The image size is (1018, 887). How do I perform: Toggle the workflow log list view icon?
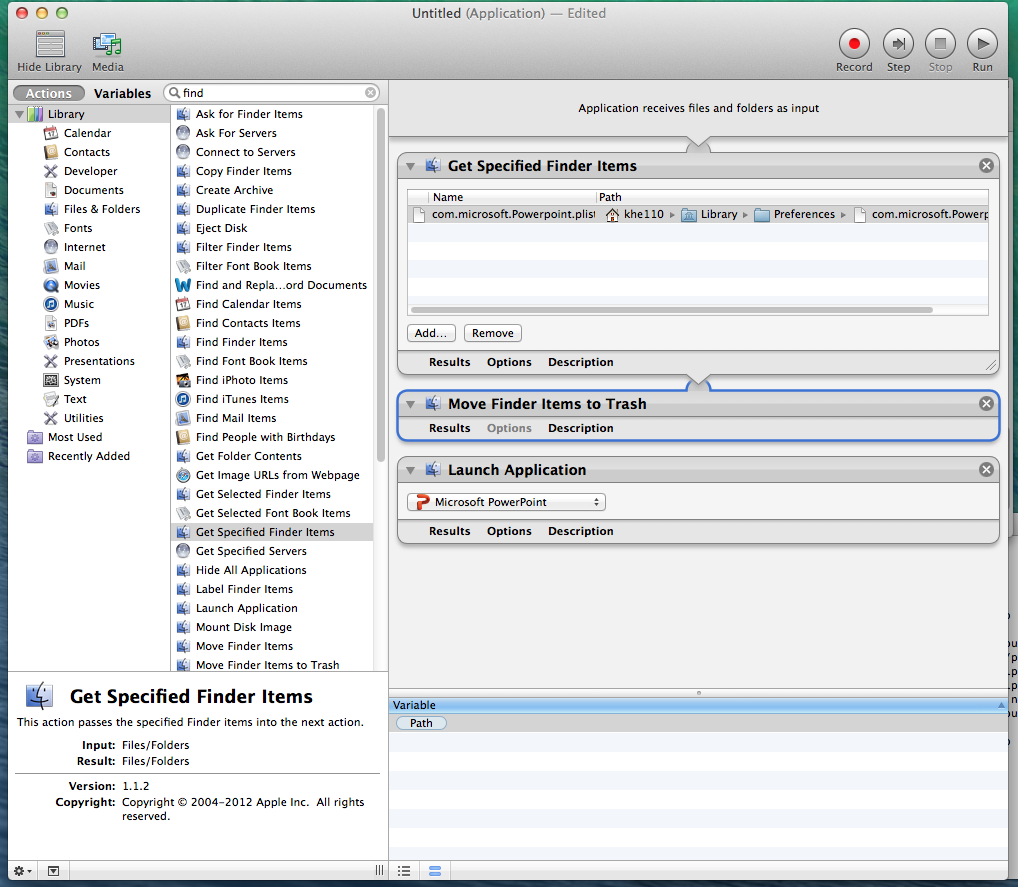404,871
